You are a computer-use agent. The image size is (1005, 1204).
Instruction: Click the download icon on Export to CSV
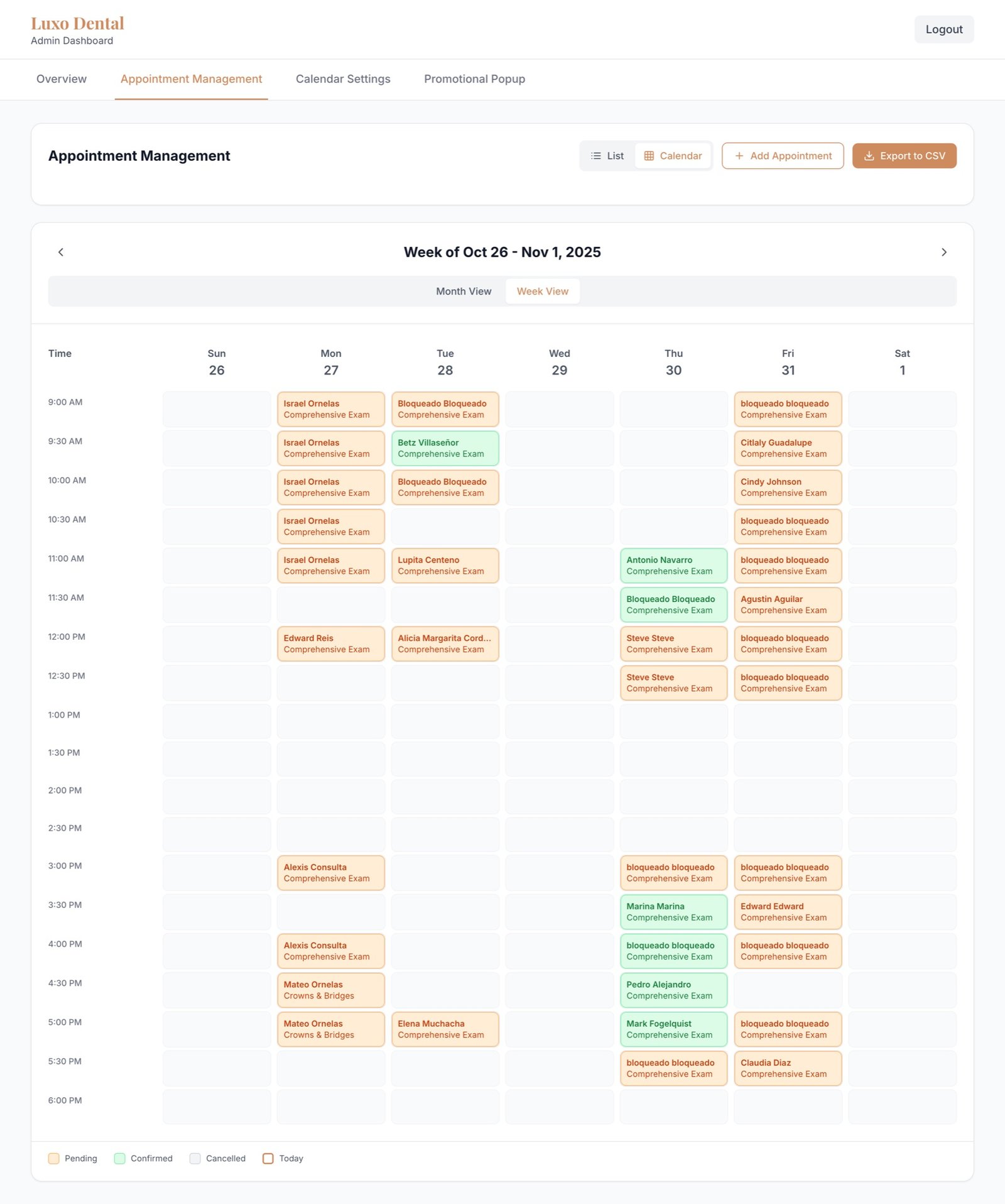(x=870, y=156)
